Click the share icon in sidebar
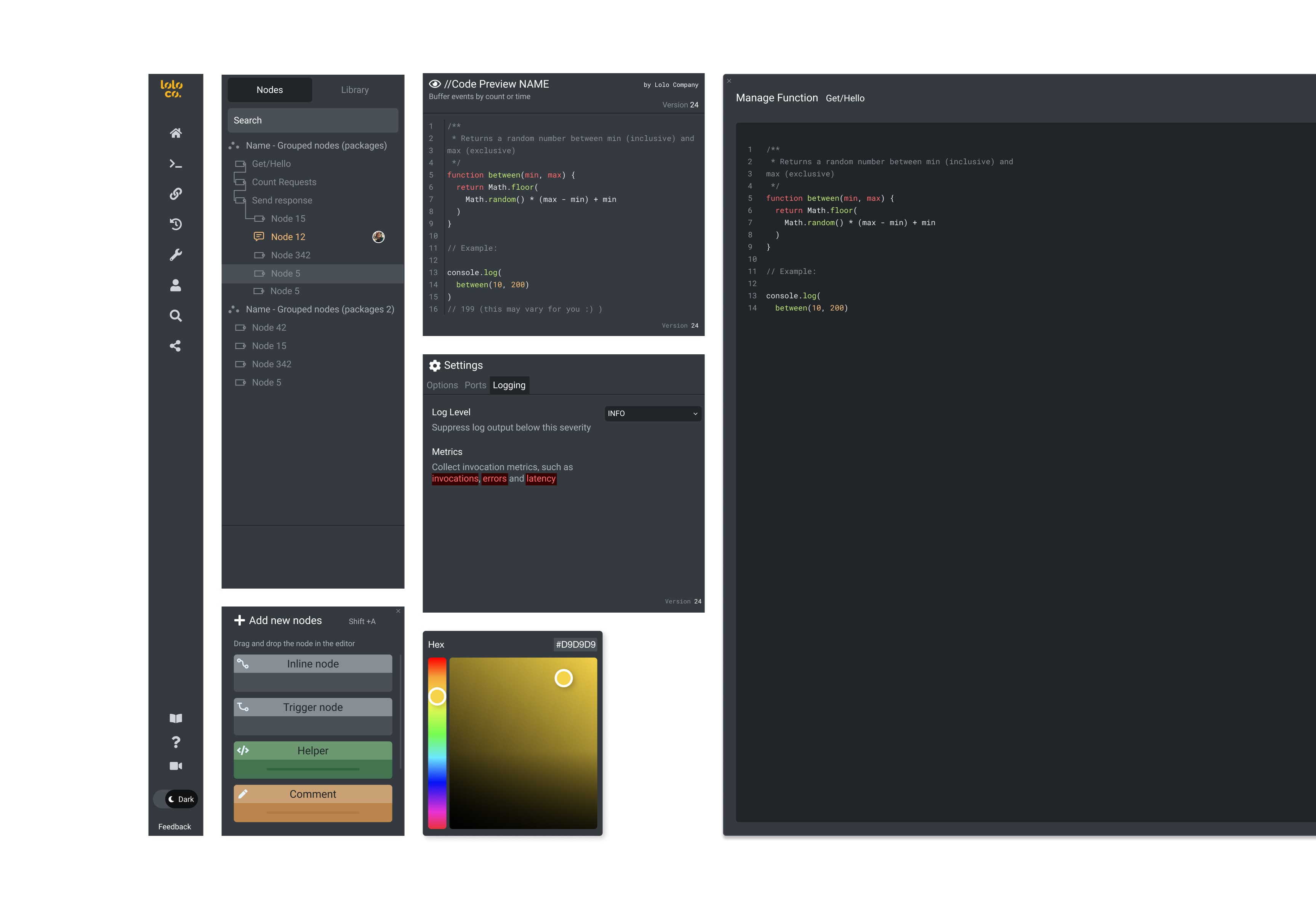Viewport: 1316px width, 909px height. tap(175, 346)
